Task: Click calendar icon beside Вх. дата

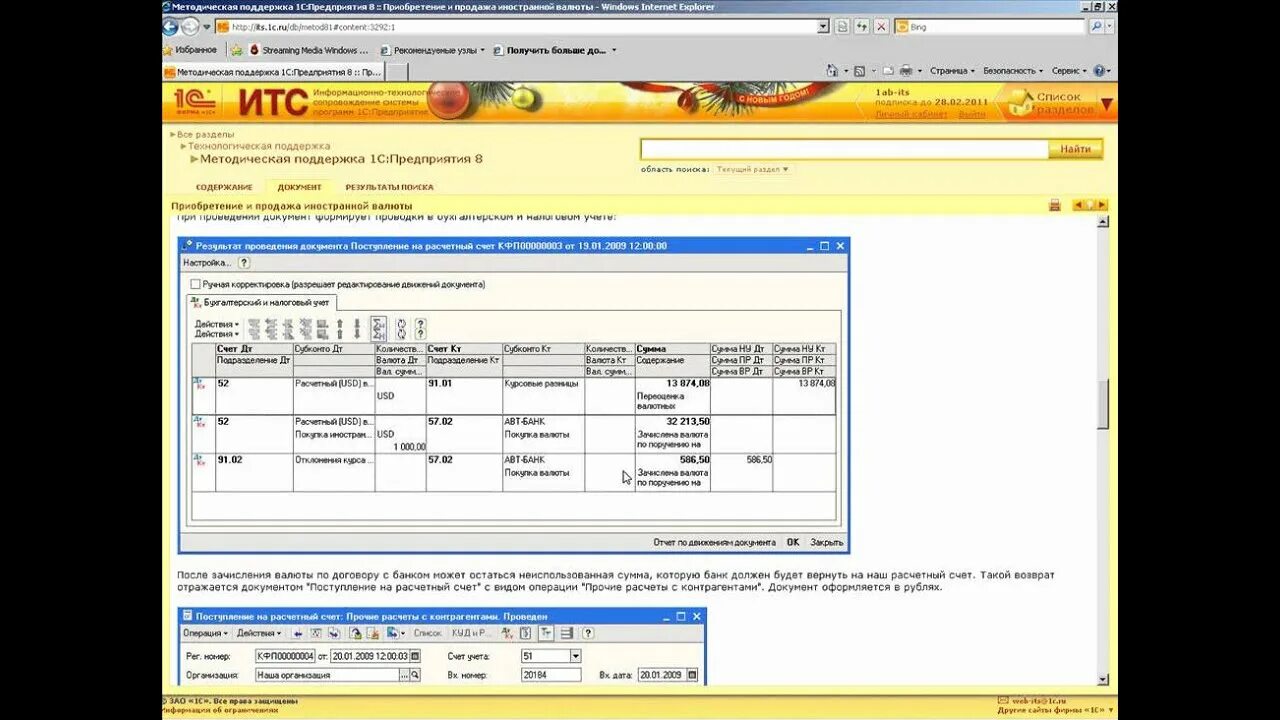Action: pyautogui.click(x=693, y=675)
